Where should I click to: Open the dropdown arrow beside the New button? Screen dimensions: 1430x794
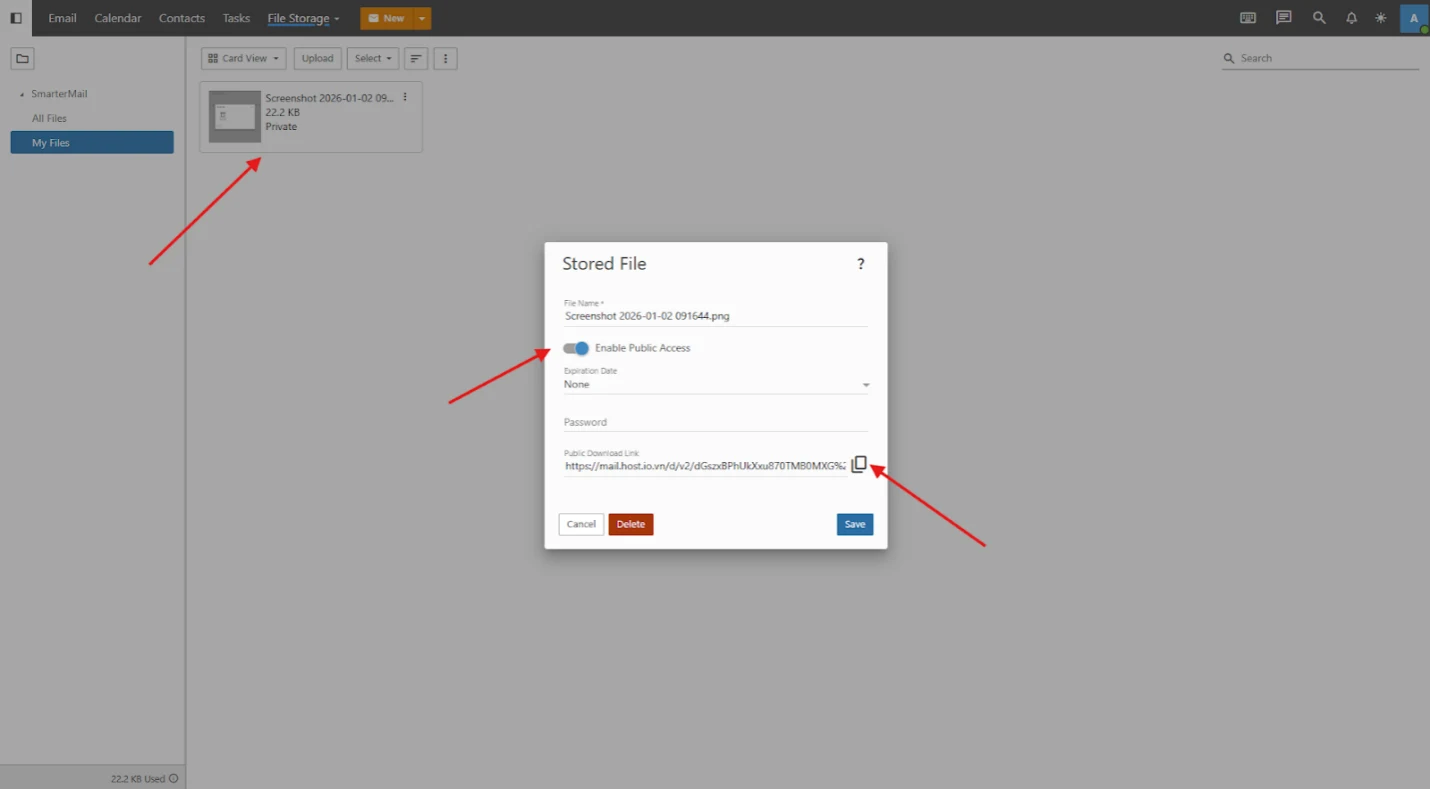[423, 18]
